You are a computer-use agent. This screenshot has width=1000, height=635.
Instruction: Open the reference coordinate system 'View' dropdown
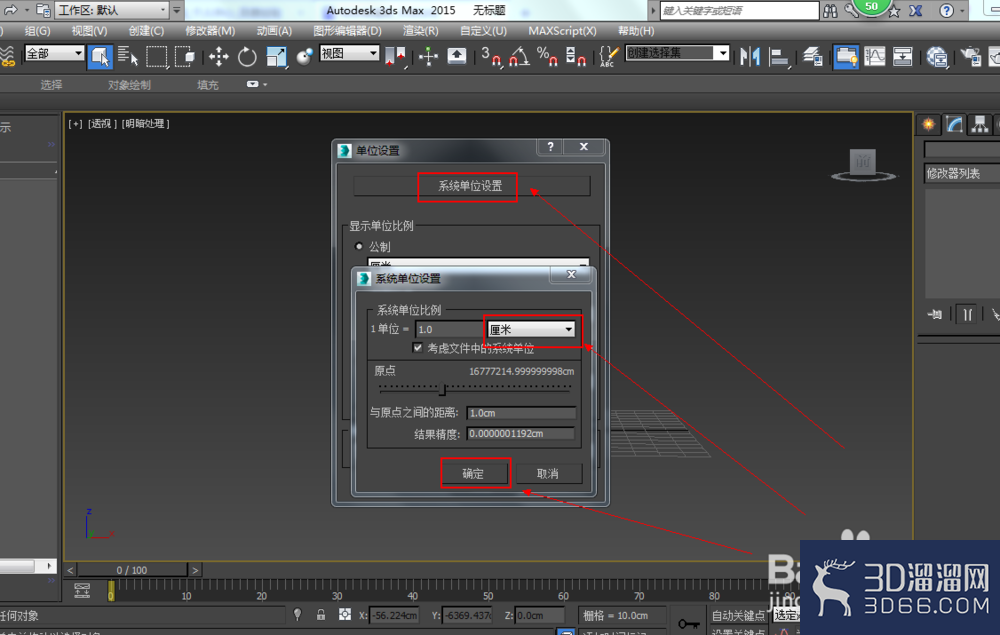click(349, 54)
